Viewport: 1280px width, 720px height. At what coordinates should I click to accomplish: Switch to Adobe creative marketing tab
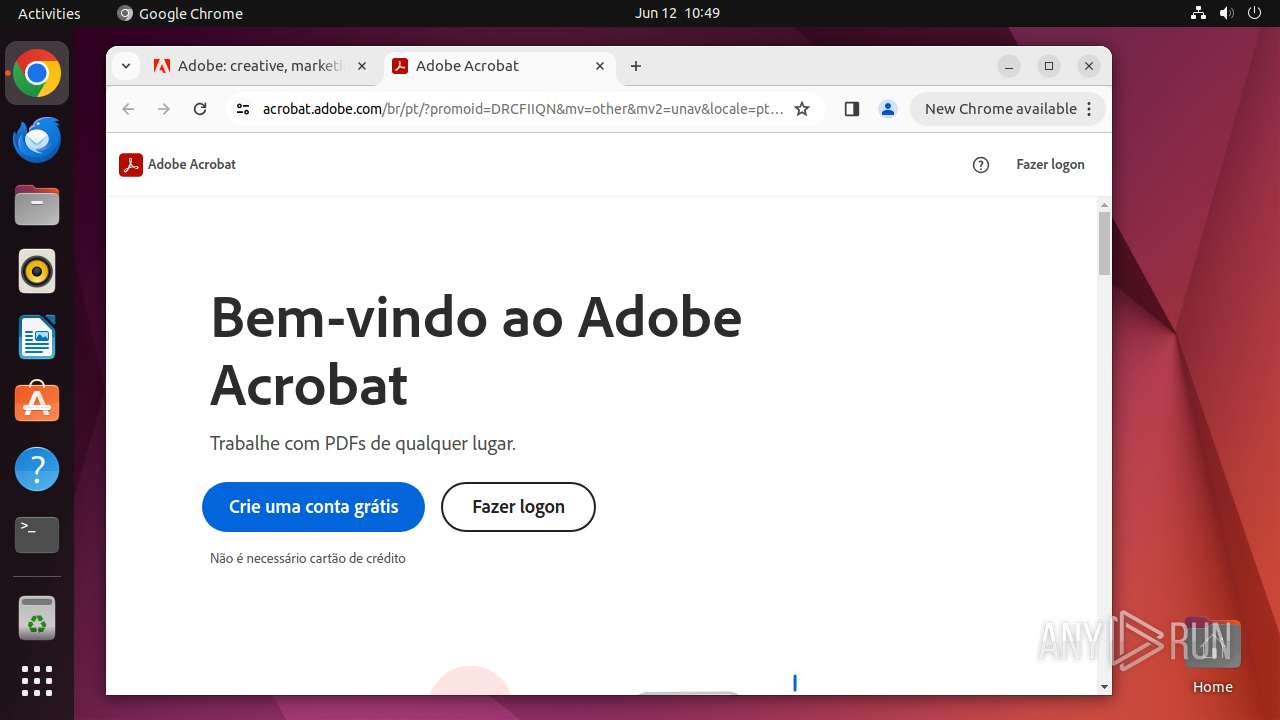click(x=261, y=66)
